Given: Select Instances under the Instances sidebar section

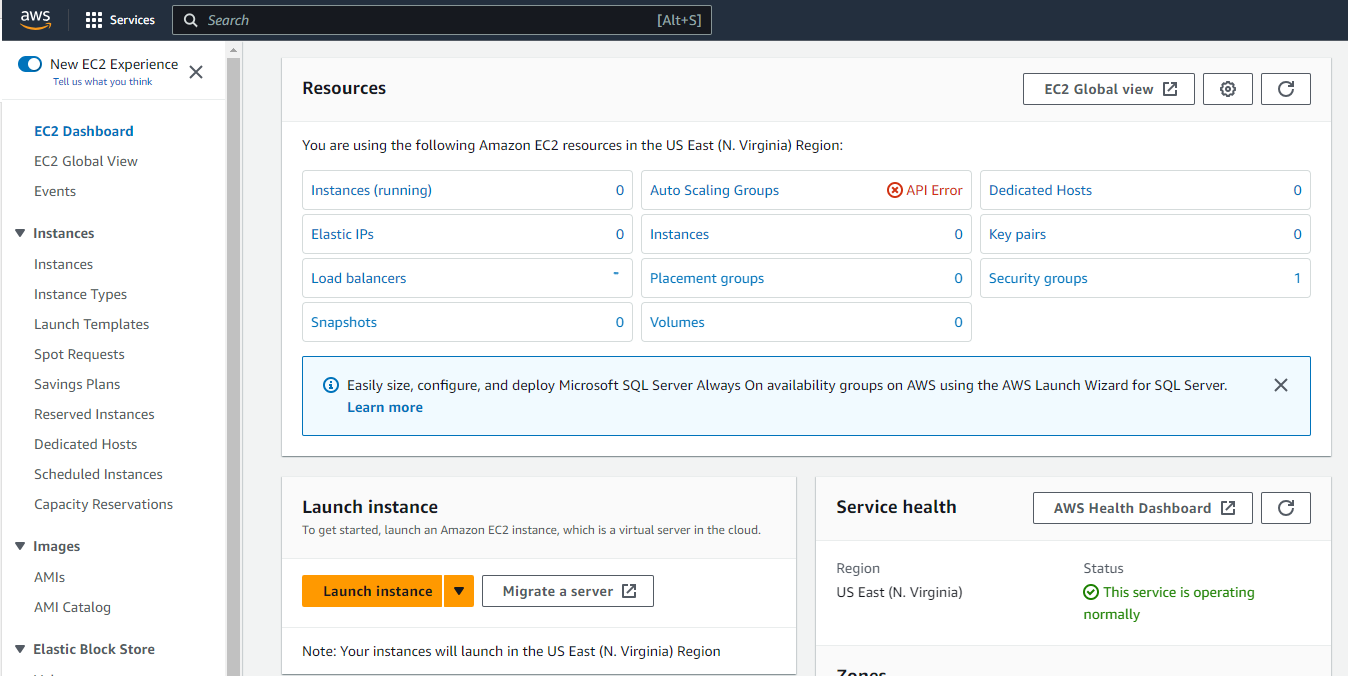Looking at the screenshot, I should point(63,264).
